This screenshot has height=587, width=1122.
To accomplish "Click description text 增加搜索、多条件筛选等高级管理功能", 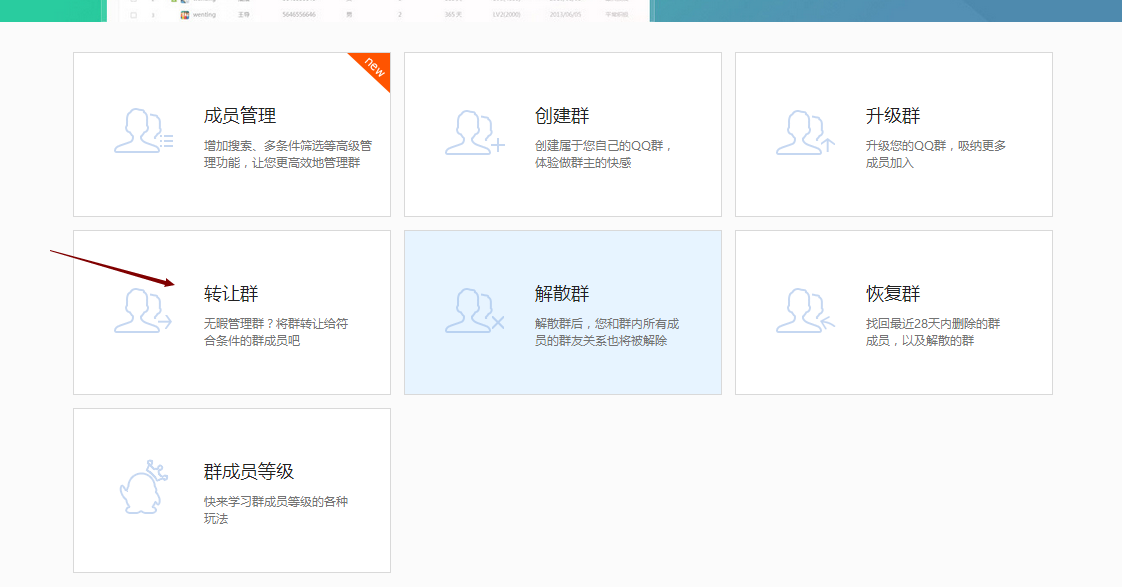I will pyautogui.click(x=288, y=154).
